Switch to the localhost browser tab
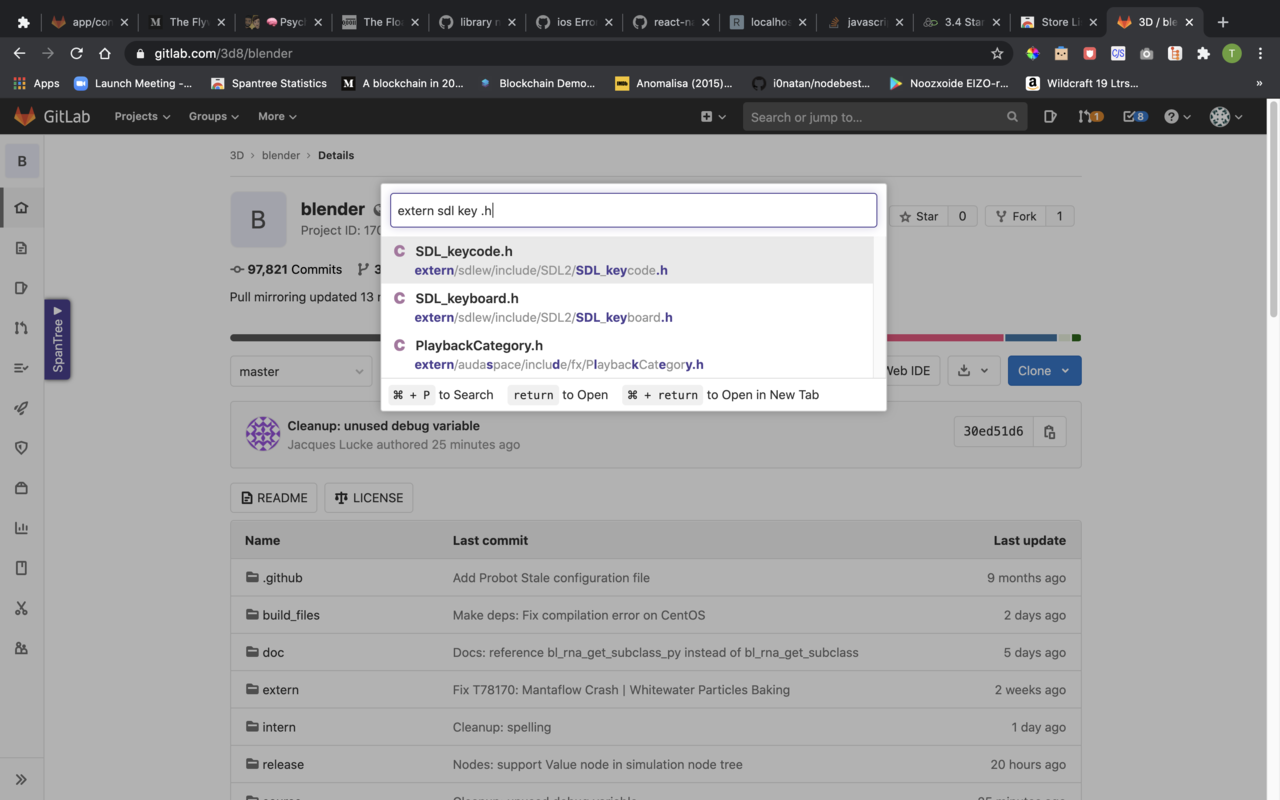1280x800 pixels. (768, 22)
